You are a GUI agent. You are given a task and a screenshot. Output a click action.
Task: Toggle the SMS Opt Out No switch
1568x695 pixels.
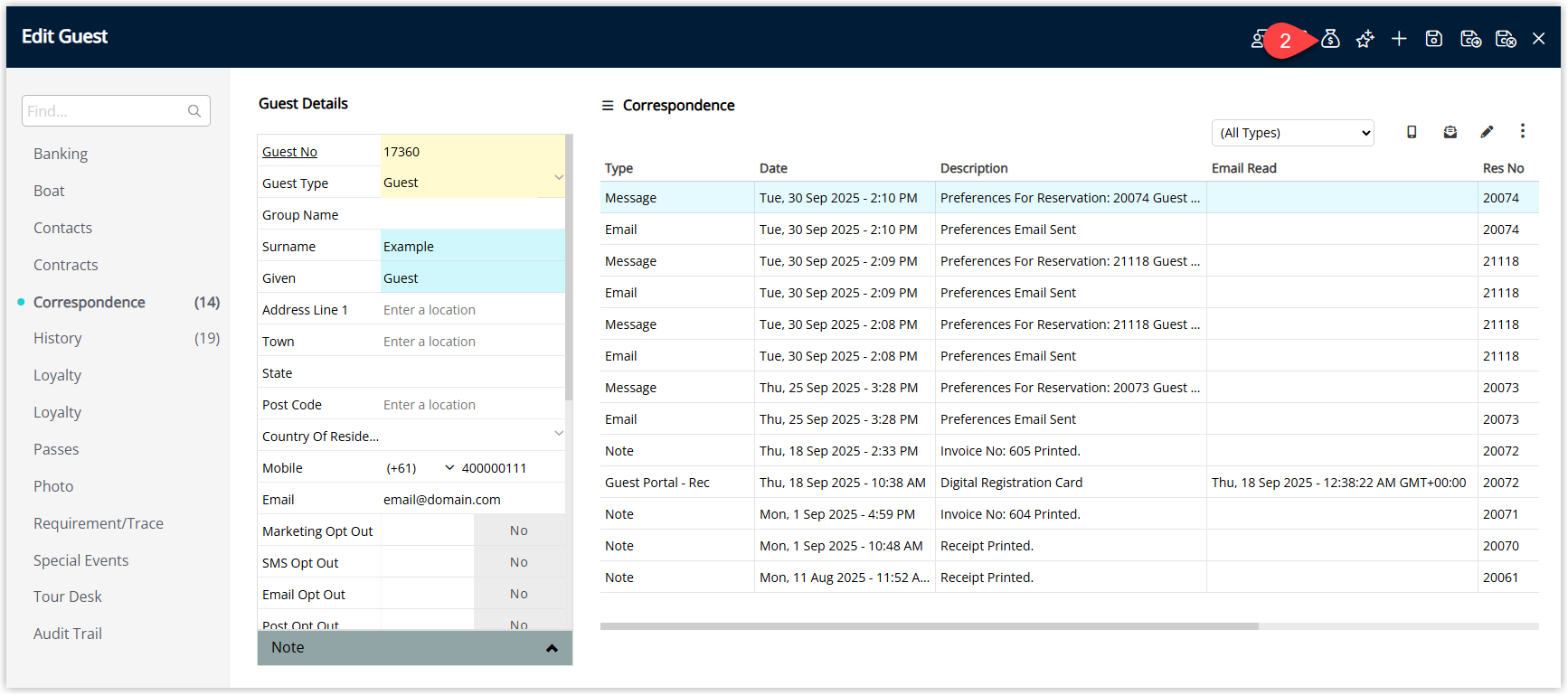519,562
